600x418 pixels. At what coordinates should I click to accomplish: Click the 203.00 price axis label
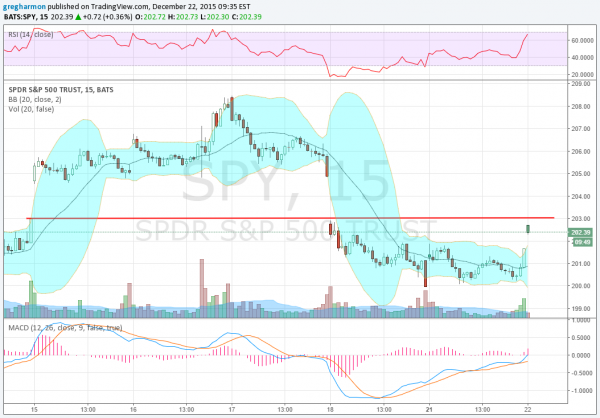(x=581, y=219)
